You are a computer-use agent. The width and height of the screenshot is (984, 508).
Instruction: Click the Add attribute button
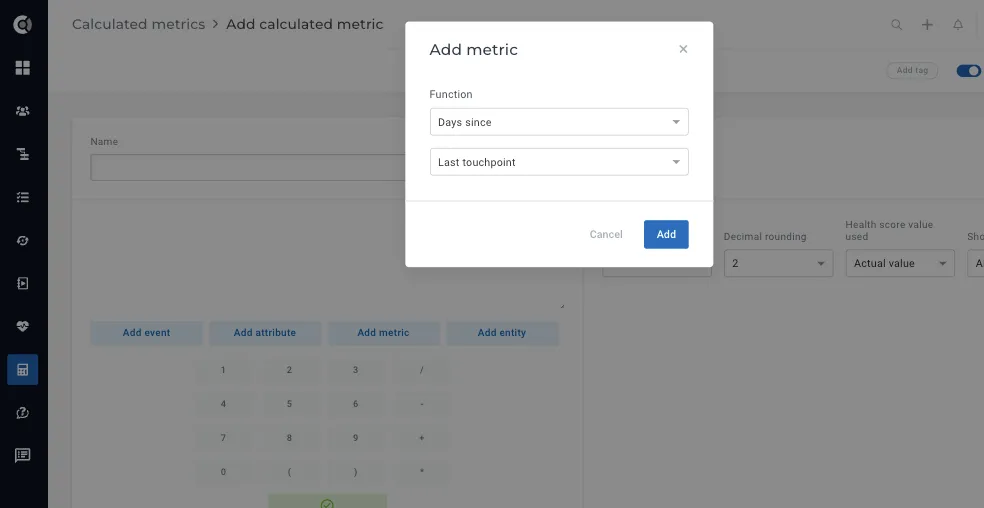pyautogui.click(x=265, y=333)
